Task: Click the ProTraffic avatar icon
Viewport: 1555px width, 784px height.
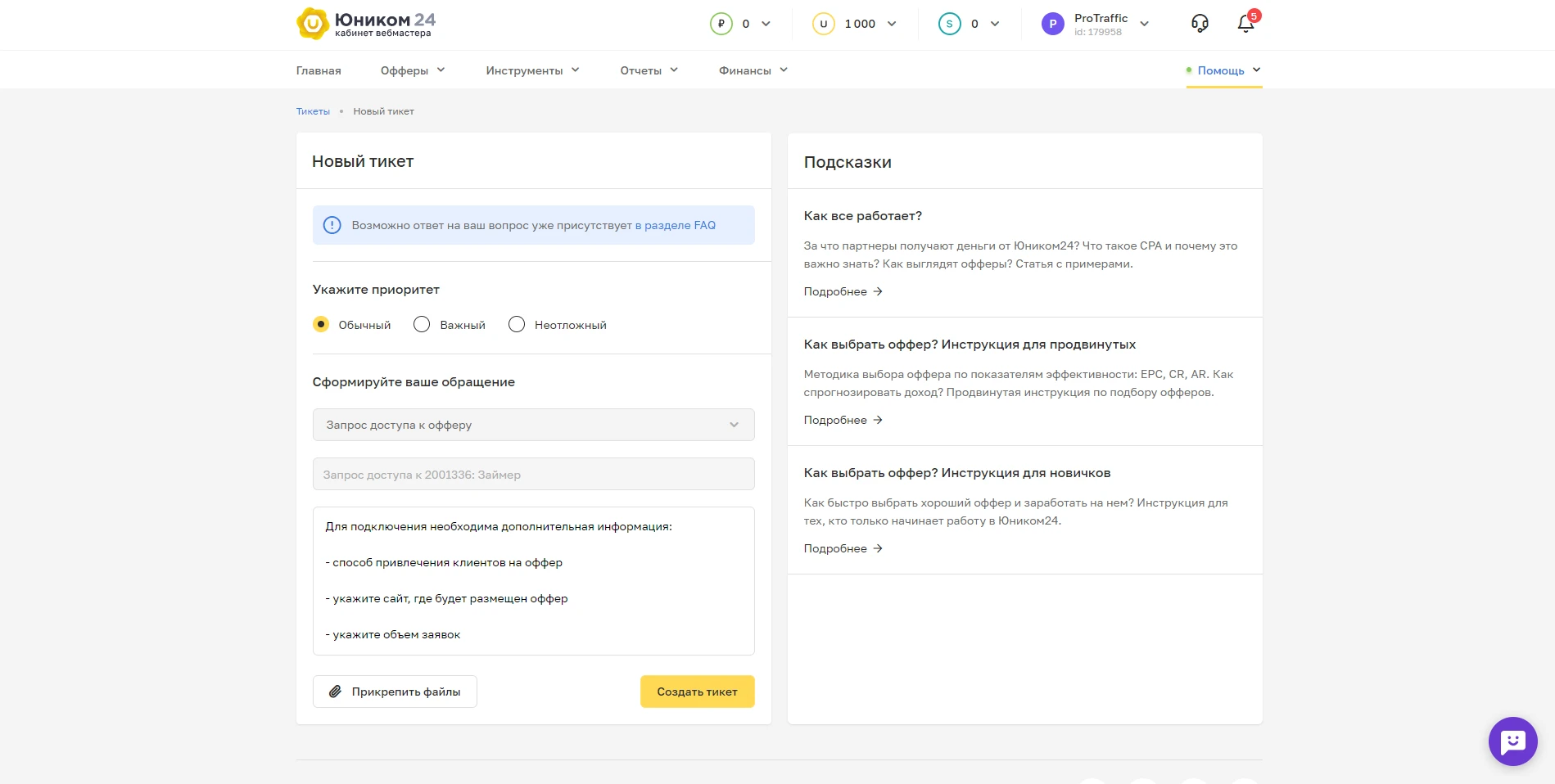Action: 1053,24
